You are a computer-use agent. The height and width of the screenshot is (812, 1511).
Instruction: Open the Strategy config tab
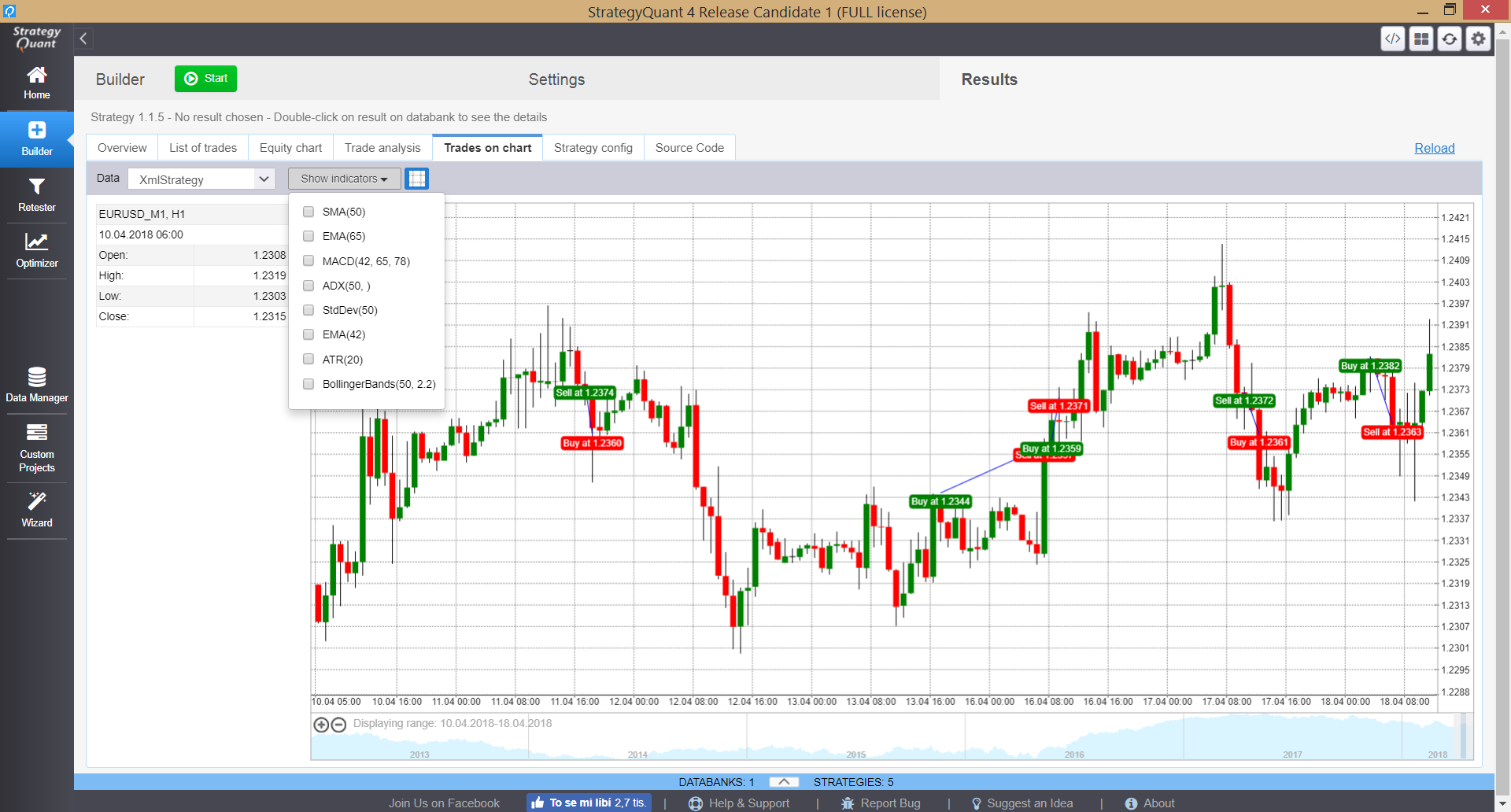click(593, 148)
